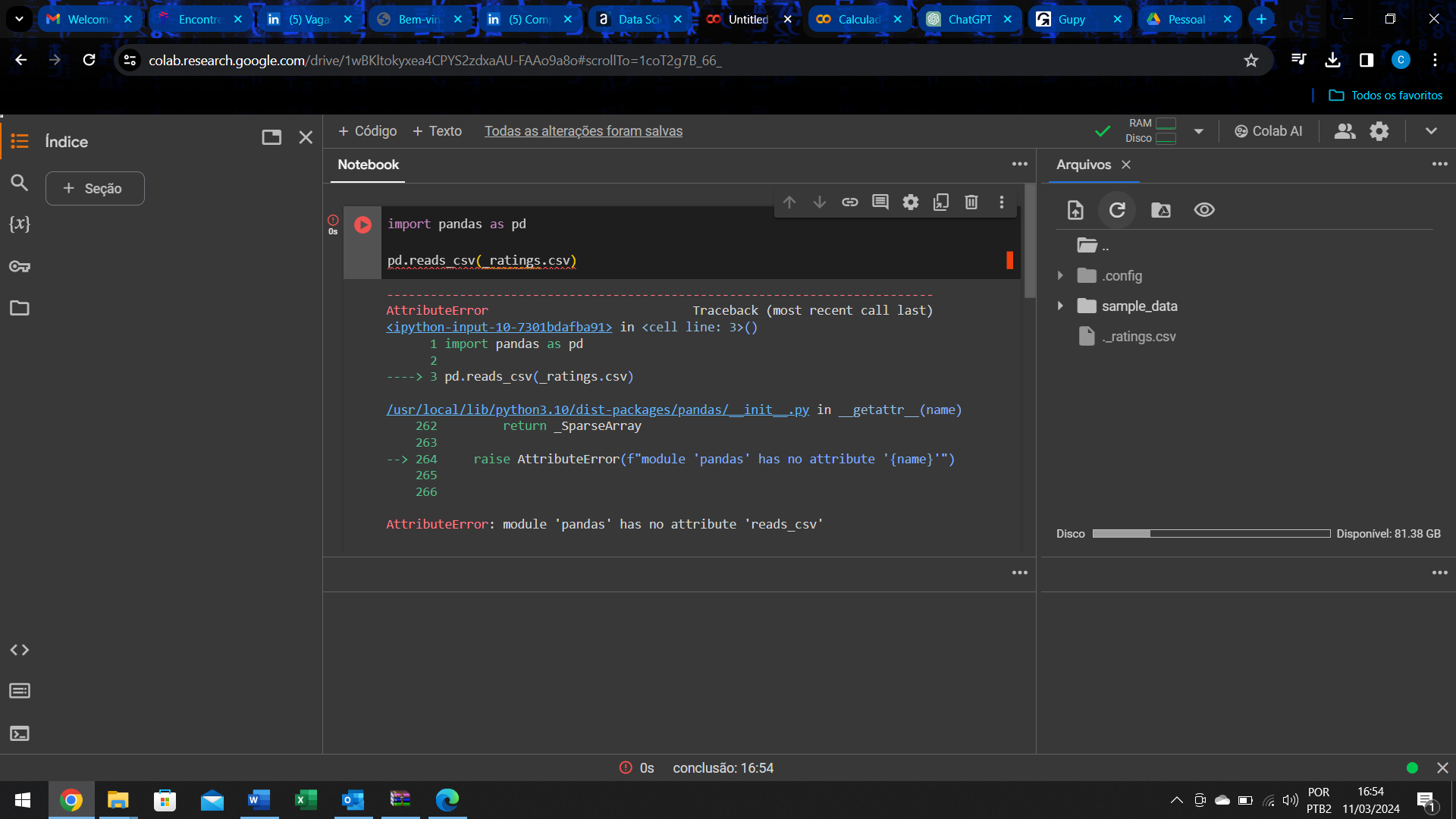Add a text cell with + Texto
Viewport: 1456px width, 819px height.
[437, 131]
